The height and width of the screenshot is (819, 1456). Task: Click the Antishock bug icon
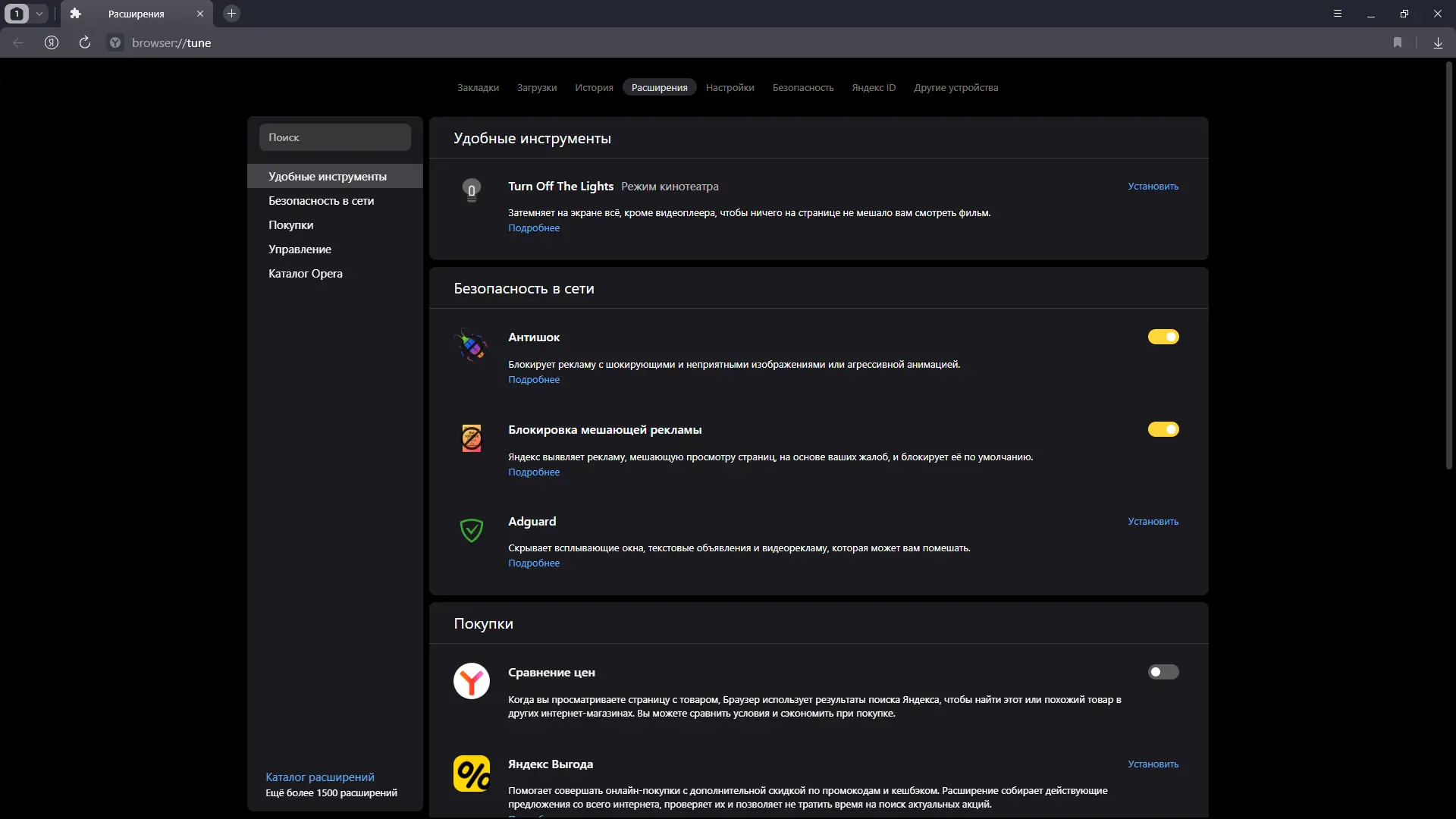coord(471,346)
